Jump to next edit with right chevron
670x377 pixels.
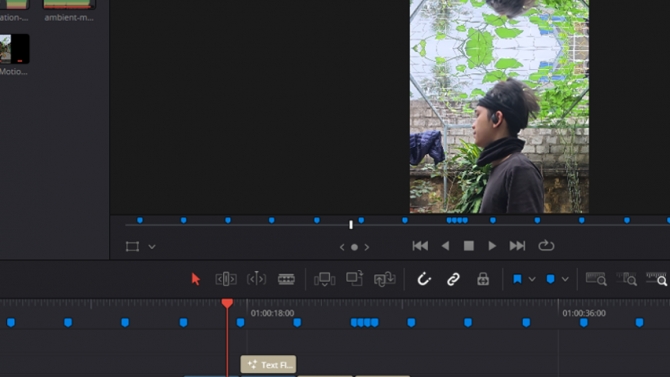tap(367, 247)
